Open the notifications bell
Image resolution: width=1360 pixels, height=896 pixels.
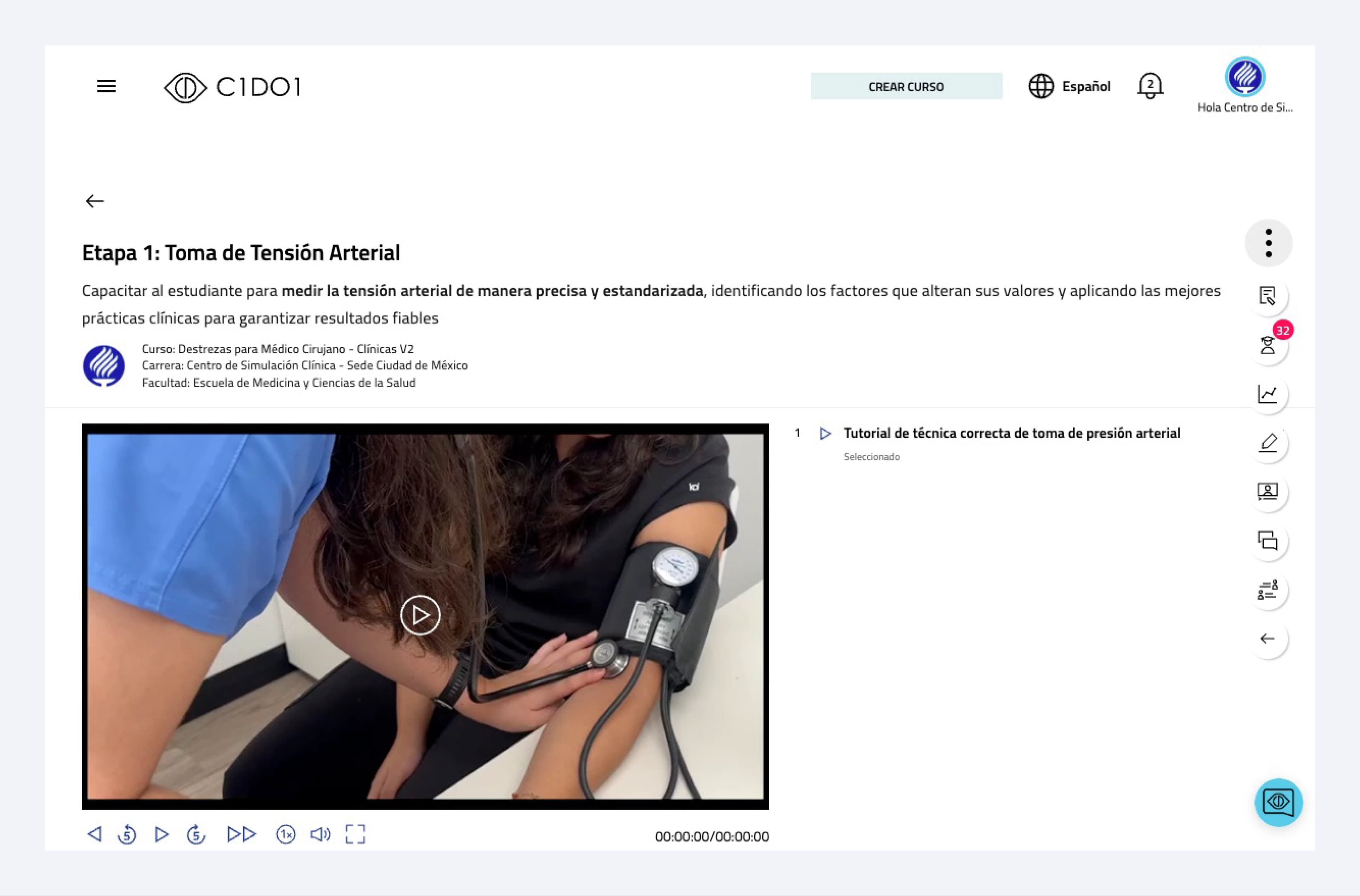pos(1150,86)
